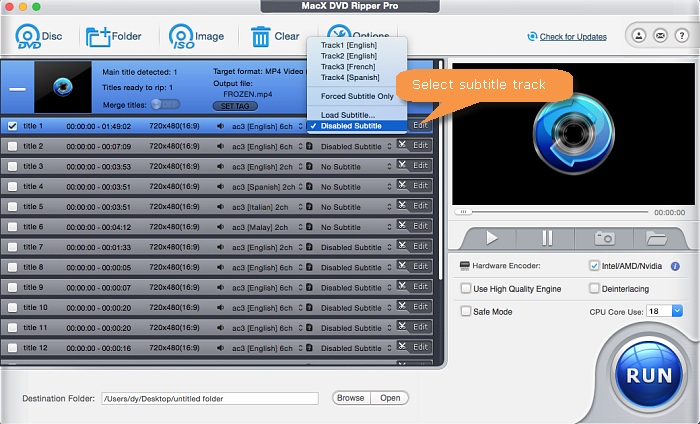Open the audio track dropdown for title 12

[267, 348]
